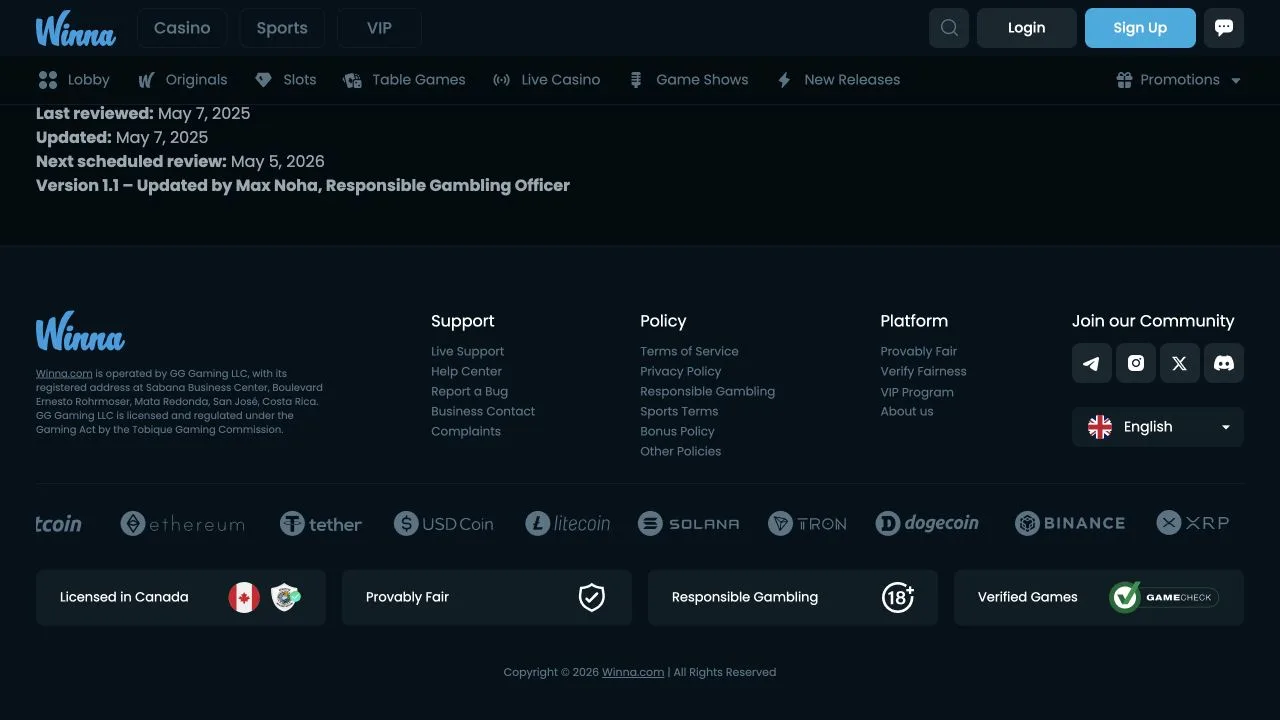Open the Live Support link
1280x720 pixels.
tap(467, 351)
